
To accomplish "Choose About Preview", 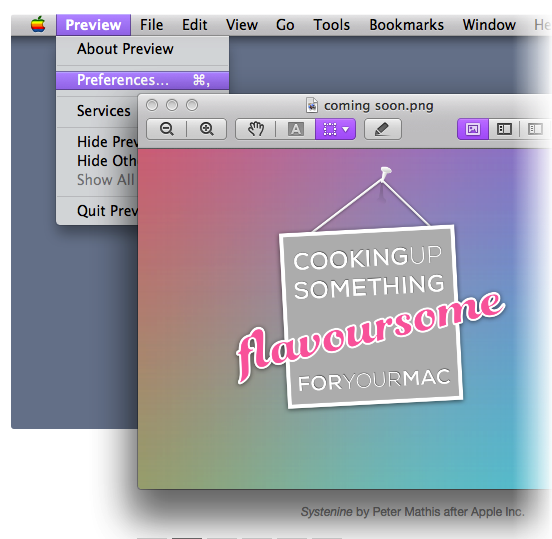I will tap(142, 49).
